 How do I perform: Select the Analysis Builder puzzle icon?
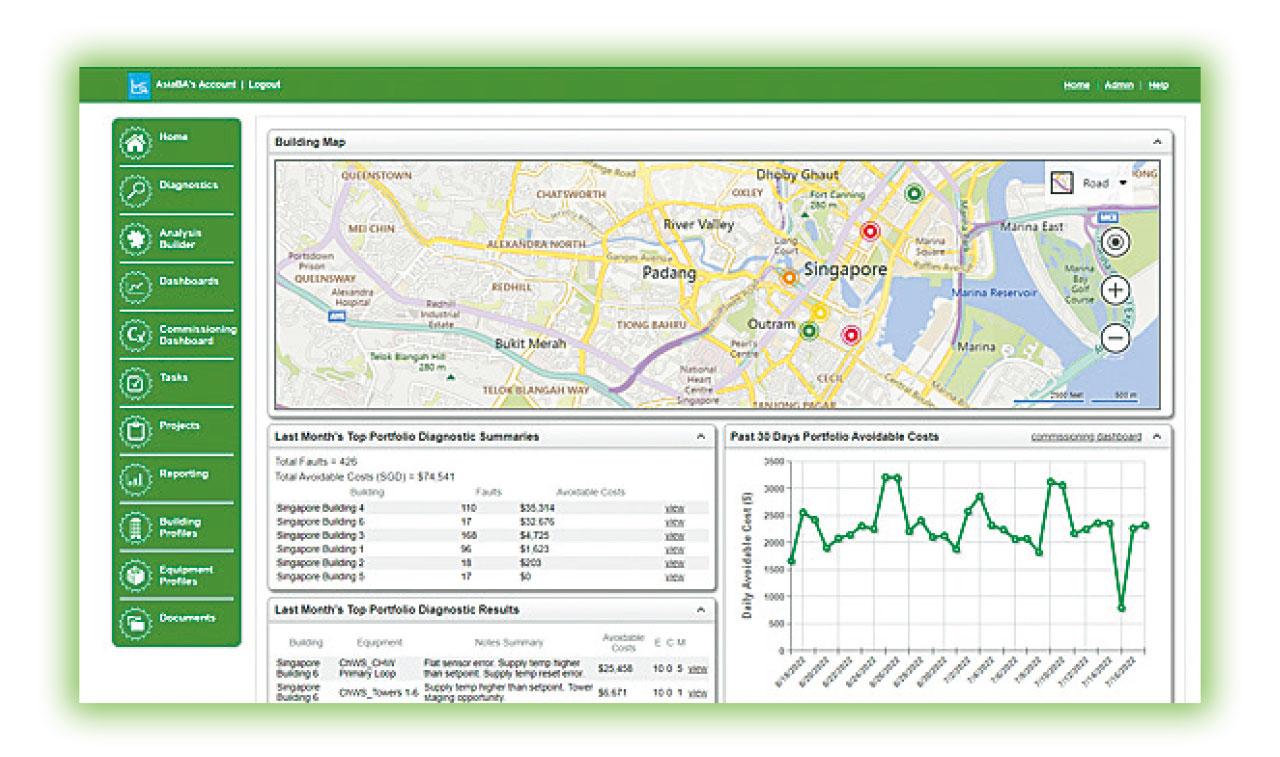[x=135, y=238]
